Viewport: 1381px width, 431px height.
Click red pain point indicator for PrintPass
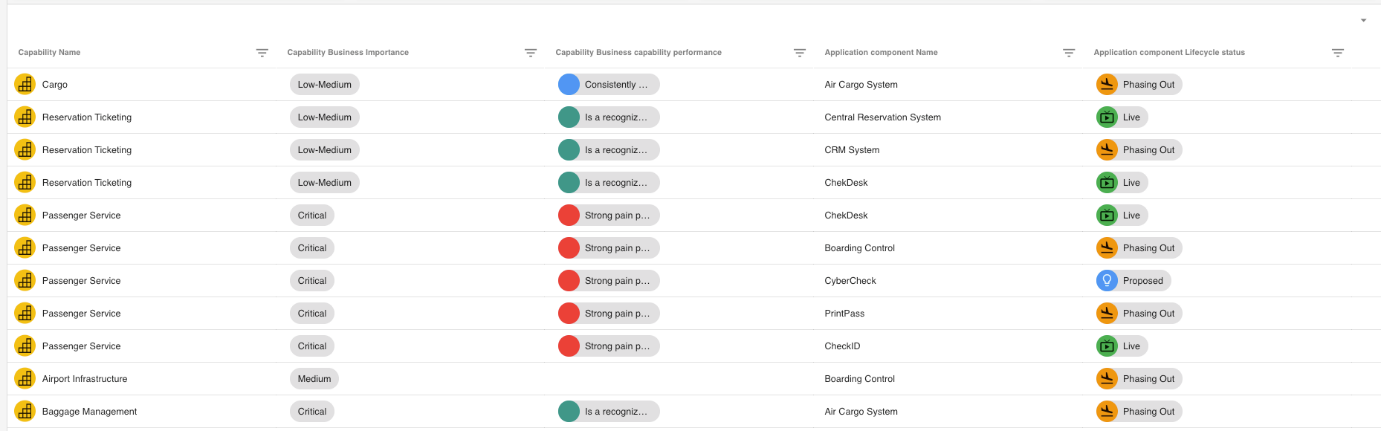[569, 313]
